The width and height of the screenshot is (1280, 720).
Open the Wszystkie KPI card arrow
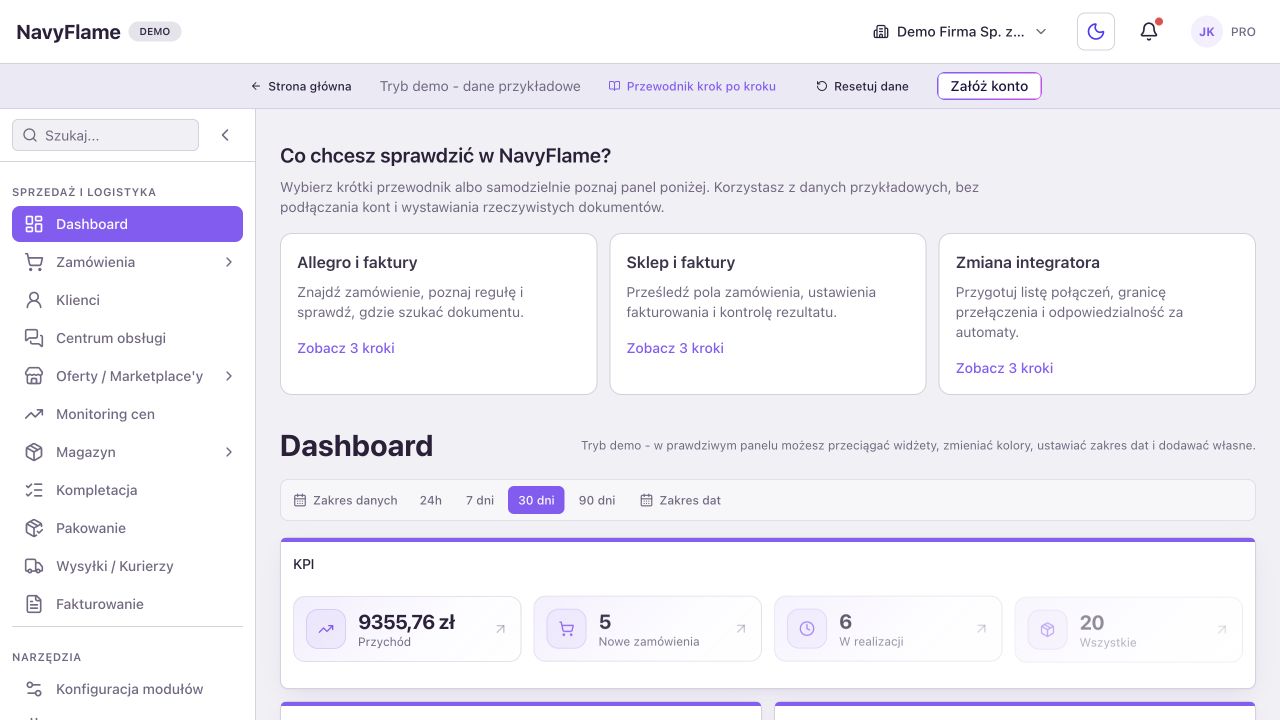(1221, 629)
